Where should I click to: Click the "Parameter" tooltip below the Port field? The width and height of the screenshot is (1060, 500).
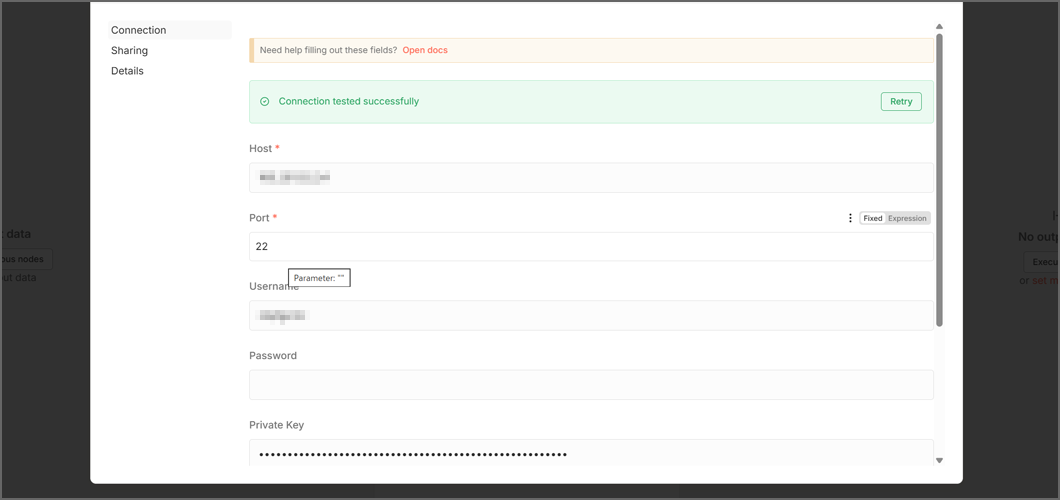pos(319,278)
